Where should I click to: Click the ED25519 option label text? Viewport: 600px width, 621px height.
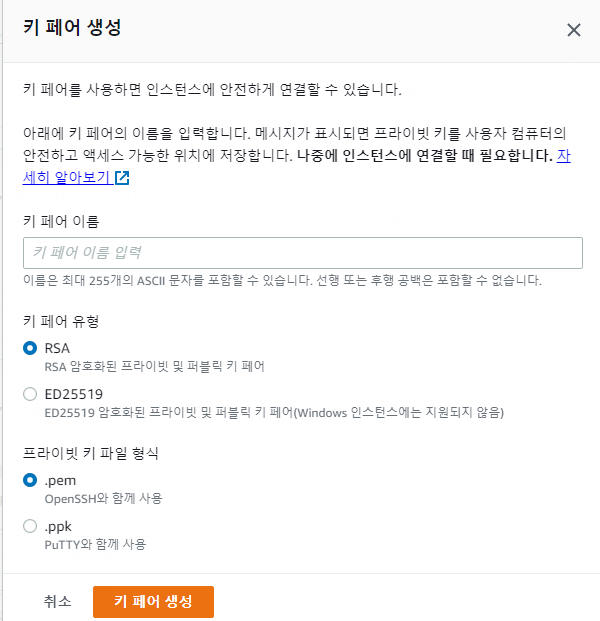74,394
